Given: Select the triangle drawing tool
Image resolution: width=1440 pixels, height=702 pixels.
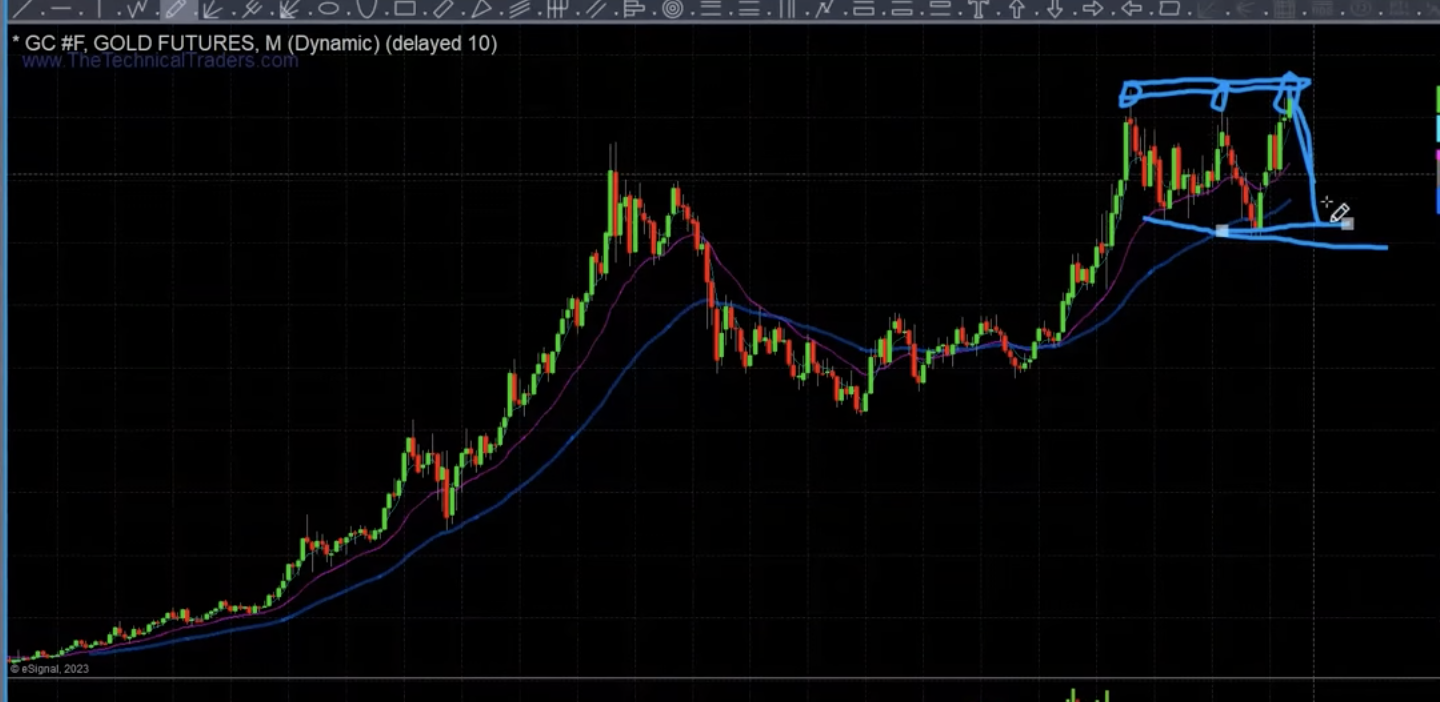Looking at the screenshot, I should pyautogui.click(x=481, y=9).
